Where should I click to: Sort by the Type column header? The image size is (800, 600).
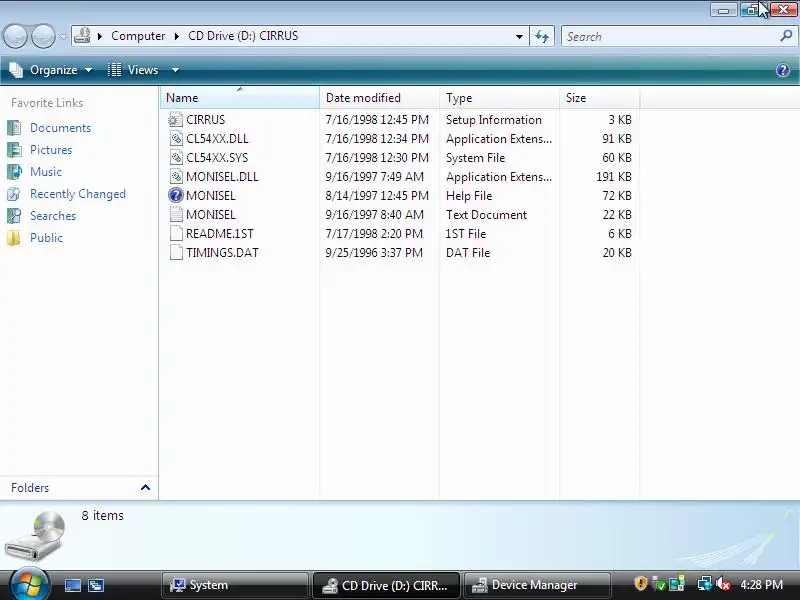[x=499, y=97]
